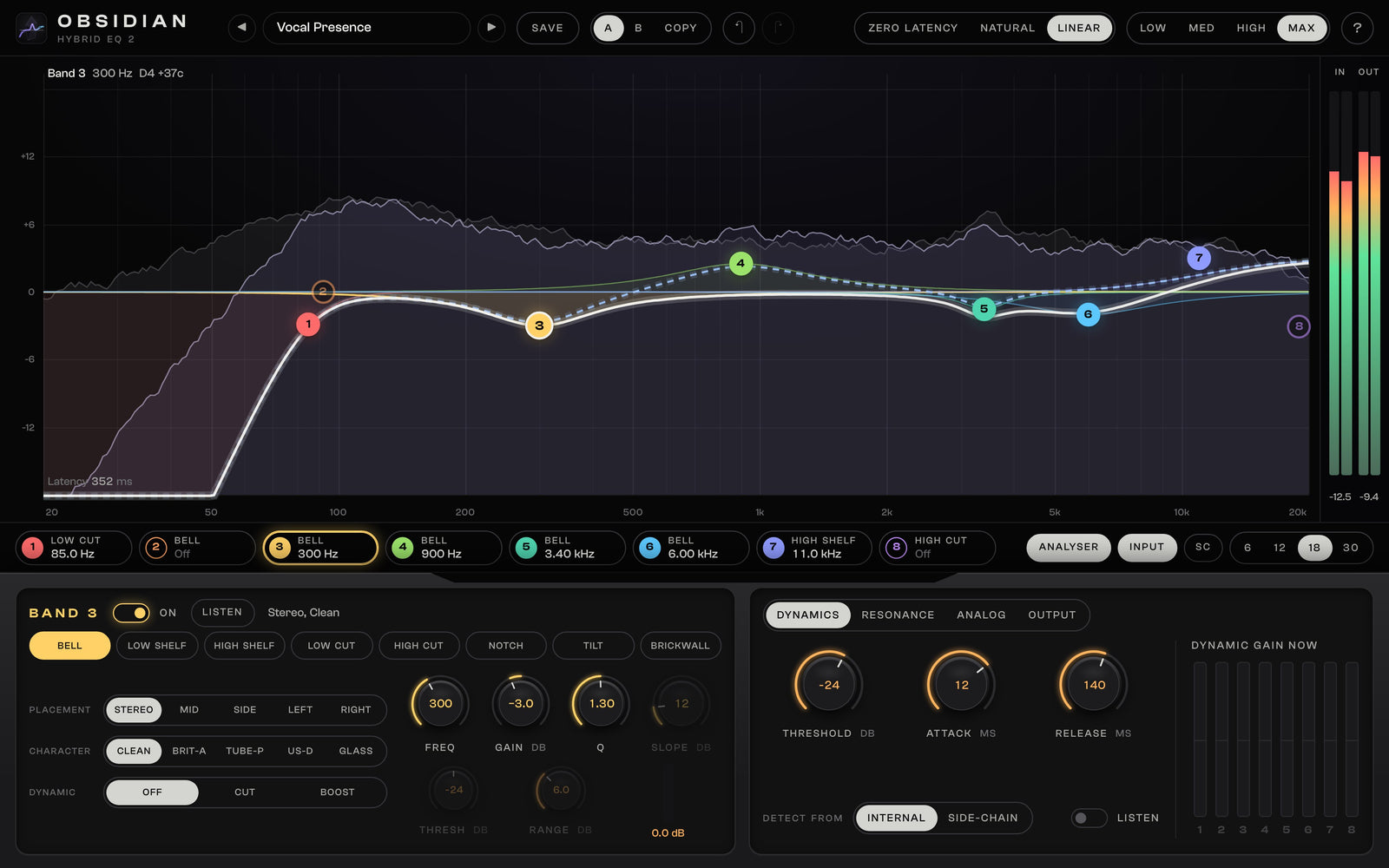Select band 7 purple node on curve
Image resolution: width=1389 pixels, height=868 pixels.
(1199, 258)
